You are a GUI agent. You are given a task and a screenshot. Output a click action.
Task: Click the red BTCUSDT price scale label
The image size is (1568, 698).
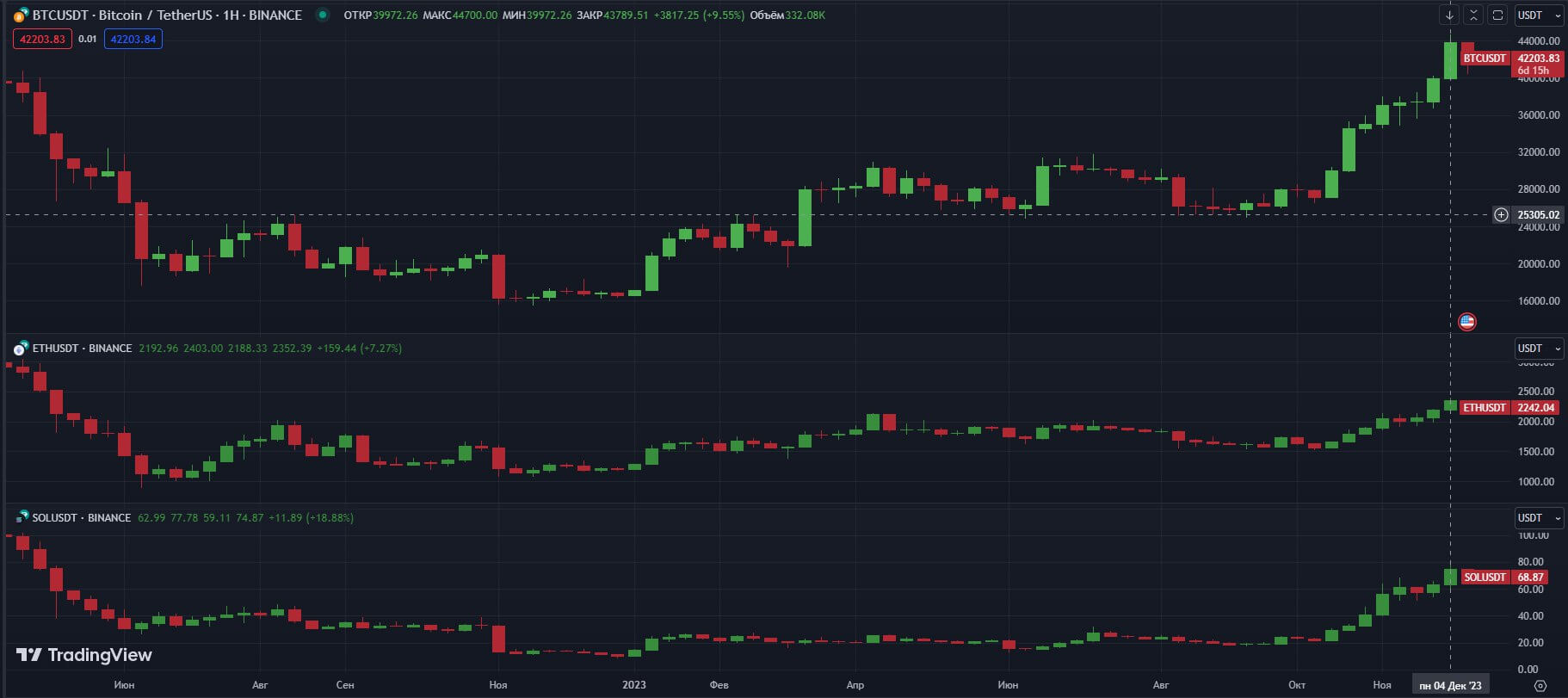pos(1485,59)
